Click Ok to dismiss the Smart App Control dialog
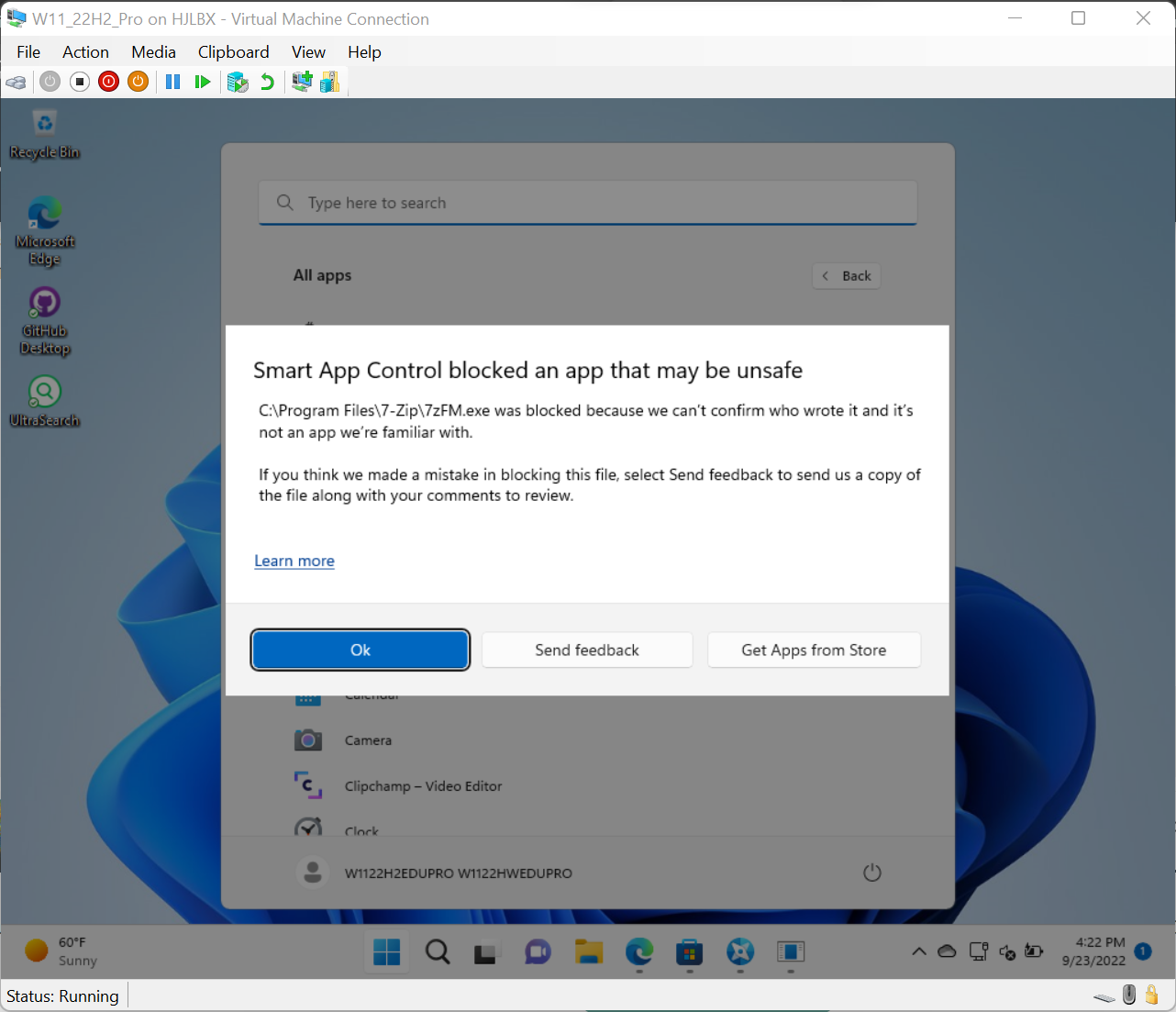The width and height of the screenshot is (1176, 1012). (x=361, y=650)
